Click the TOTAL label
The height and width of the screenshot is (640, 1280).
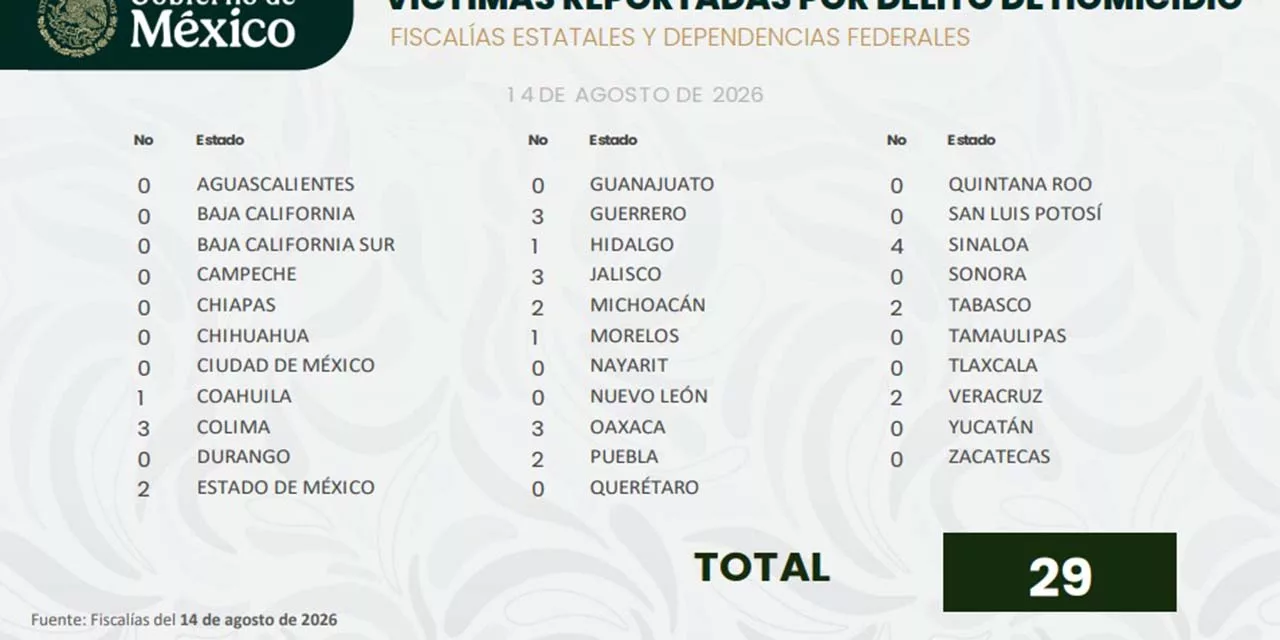pyautogui.click(x=762, y=567)
